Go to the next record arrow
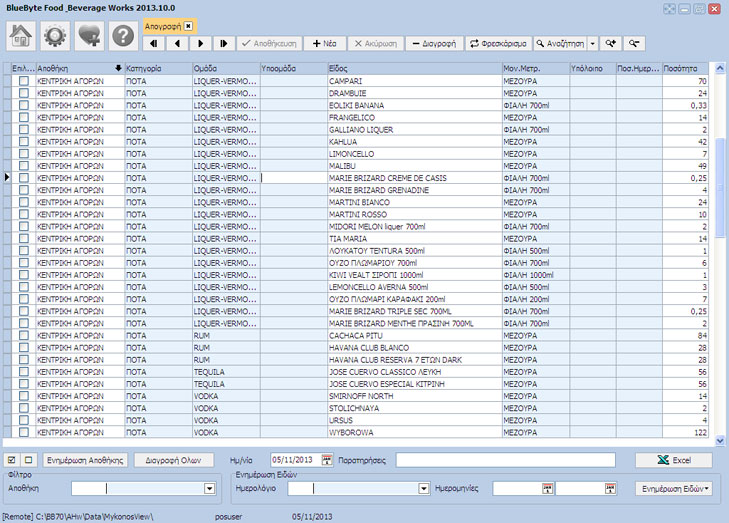The image size is (729, 523). 201,44
